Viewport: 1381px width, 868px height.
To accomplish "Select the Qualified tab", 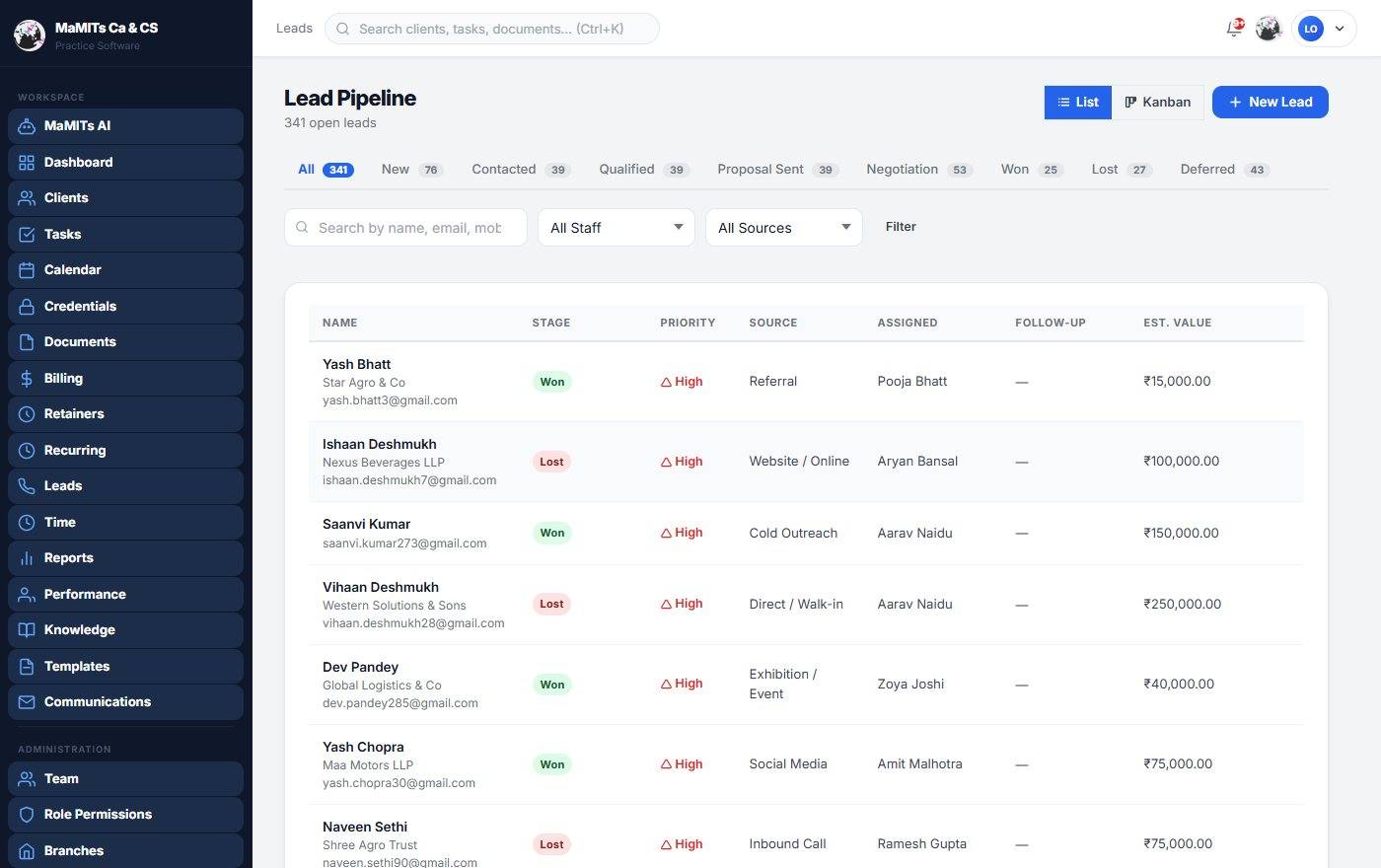I will 644,170.
